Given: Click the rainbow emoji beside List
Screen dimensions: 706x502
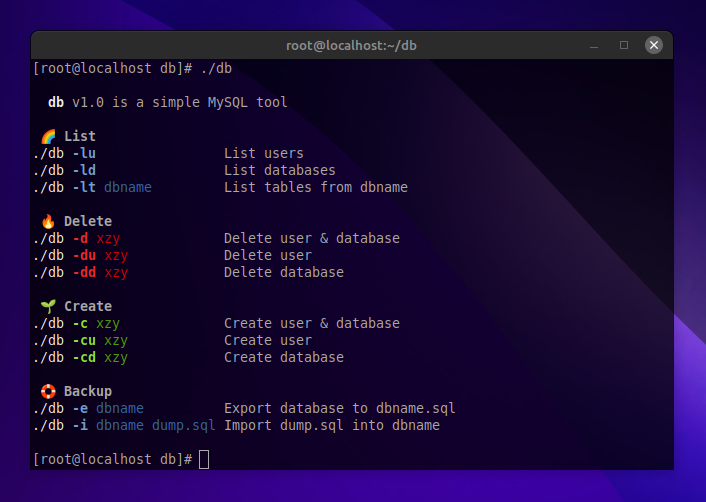Looking at the screenshot, I should 48,136.
